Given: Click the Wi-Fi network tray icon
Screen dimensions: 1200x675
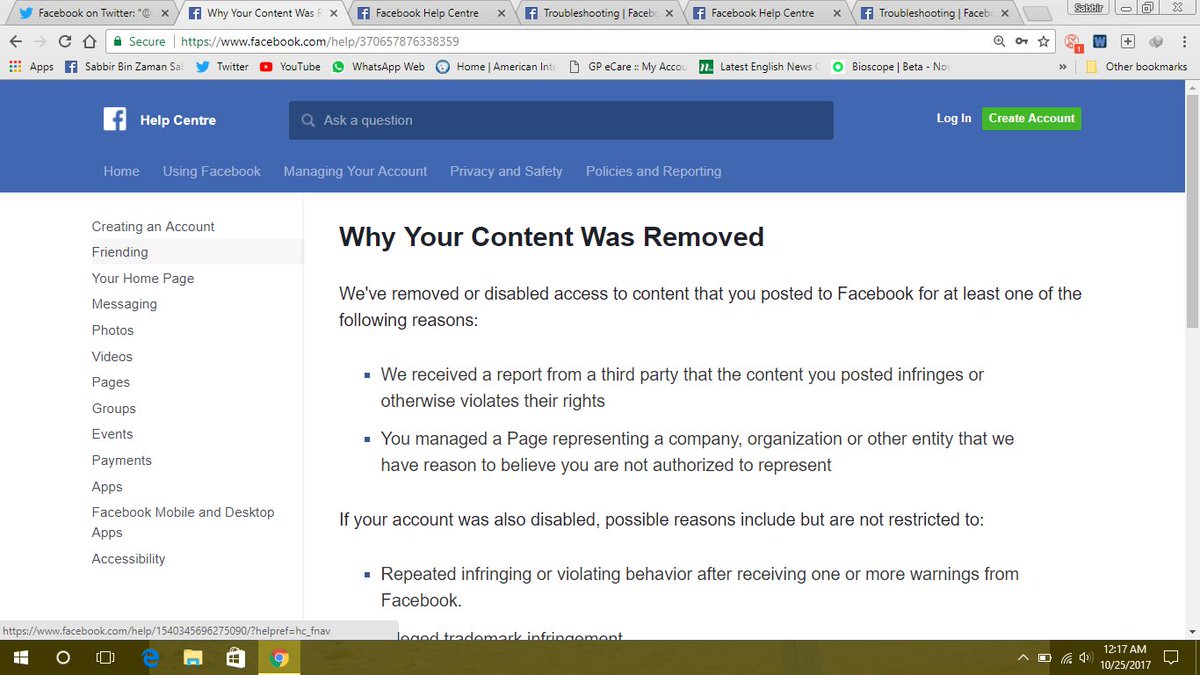Looking at the screenshot, I should [1065, 658].
